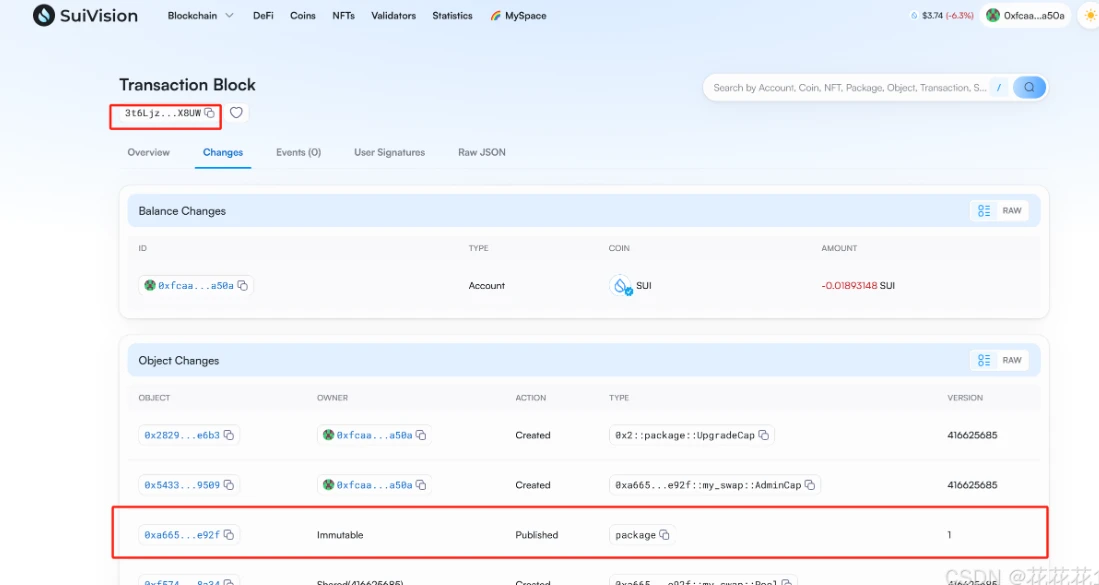Copy address in Balance Changes row
Screen dimensions: 1099x585
click(243, 285)
